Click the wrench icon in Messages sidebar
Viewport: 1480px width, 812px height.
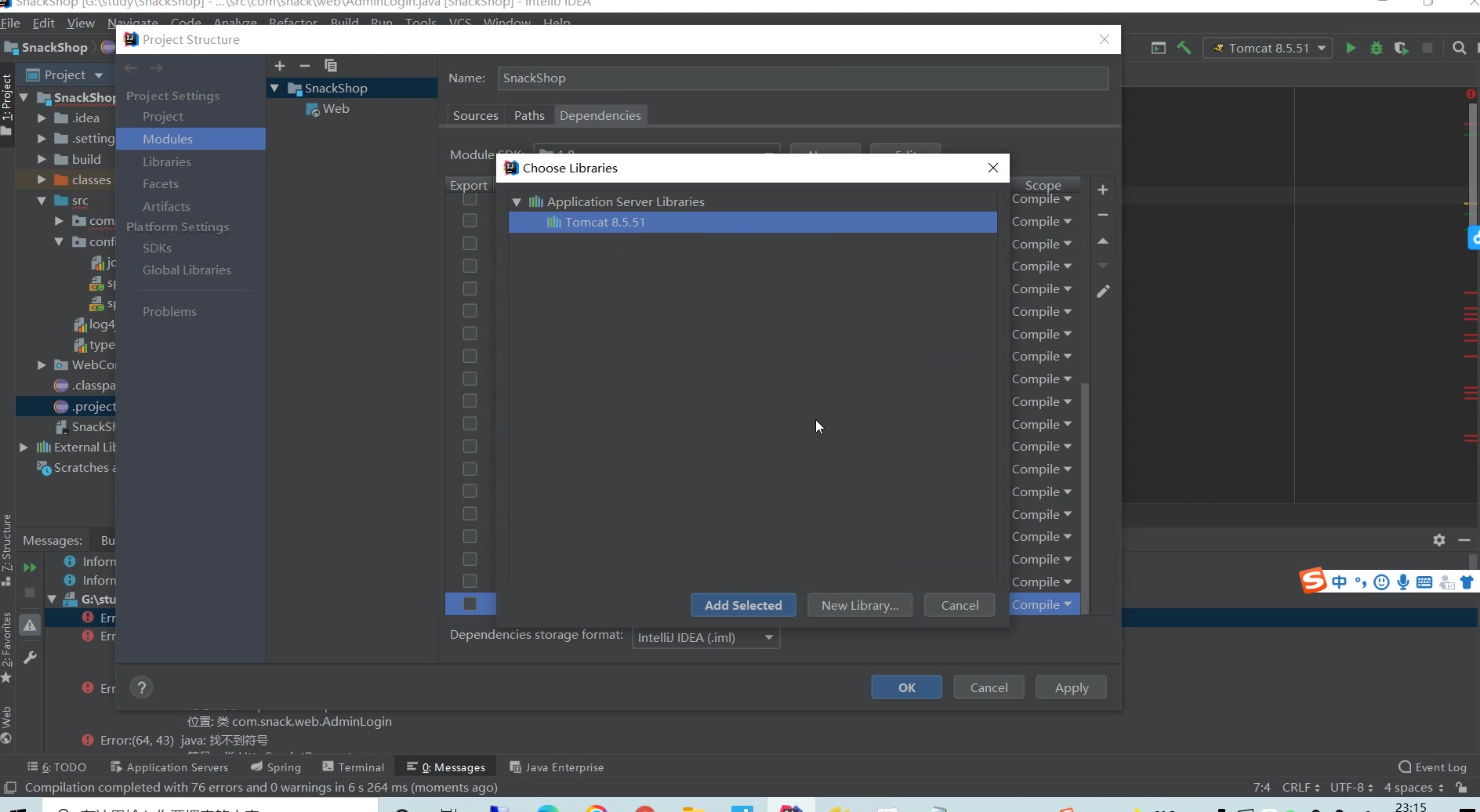(x=30, y=658)
